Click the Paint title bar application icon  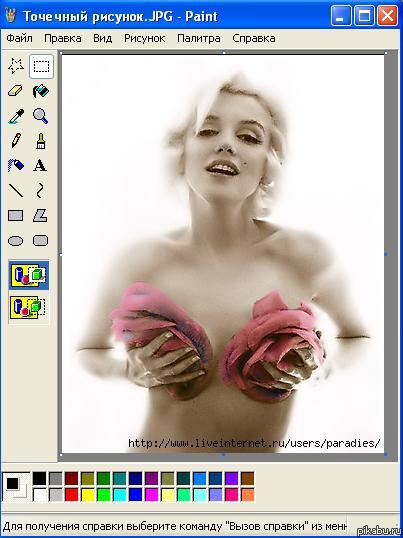coord(11,16)
